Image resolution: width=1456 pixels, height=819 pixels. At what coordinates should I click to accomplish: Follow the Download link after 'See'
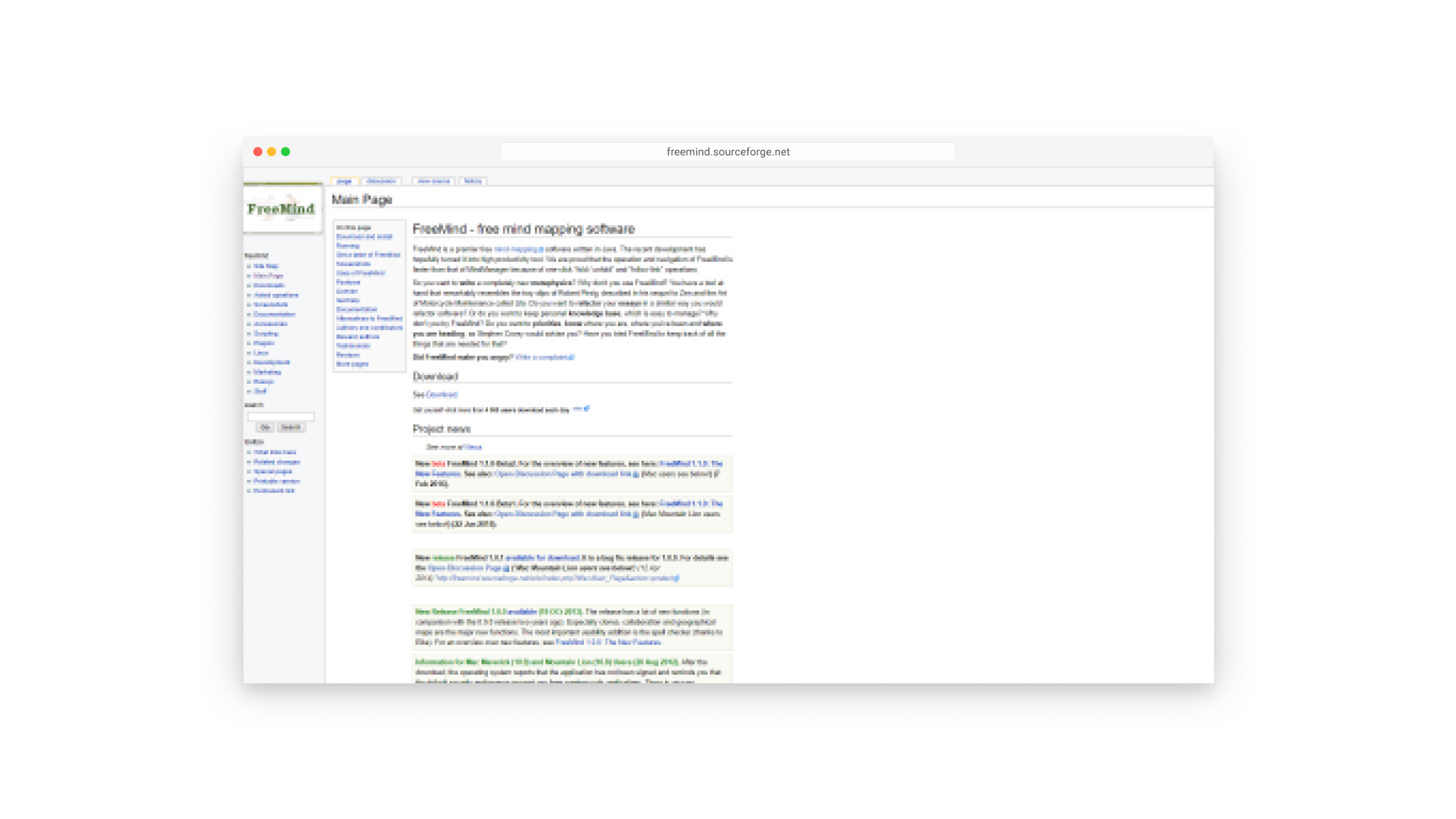[442, 394]
